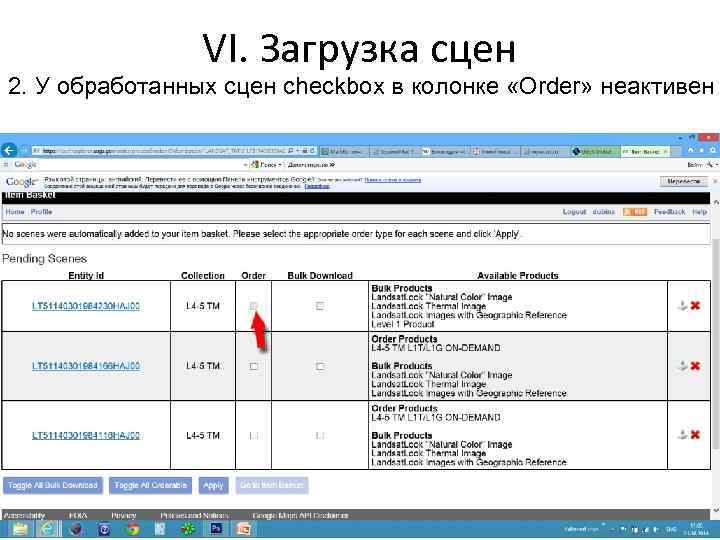Close the active Item Basket browser tab
This screenshot has height=540, width=720.
point(665,151)
